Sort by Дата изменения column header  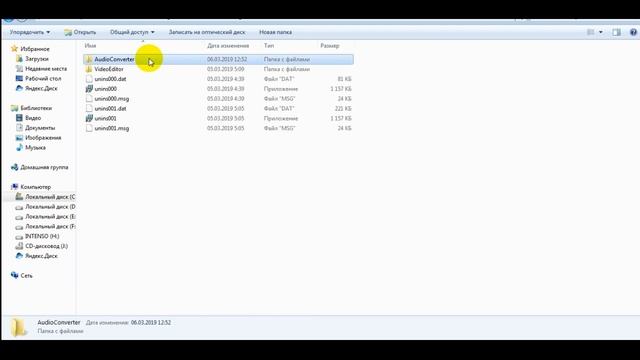pos(228,46)
